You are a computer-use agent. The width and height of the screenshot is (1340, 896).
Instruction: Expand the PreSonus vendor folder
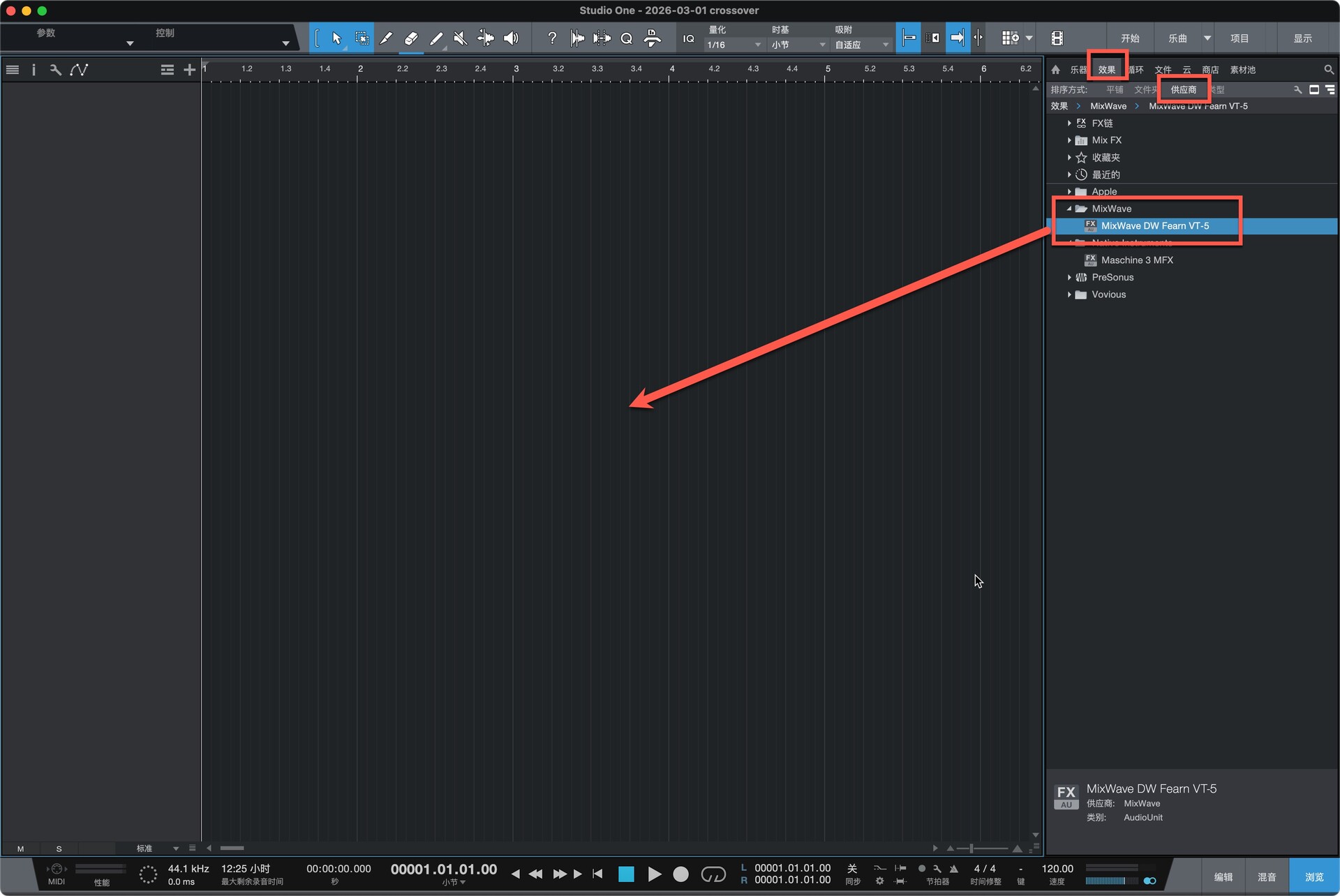(1069, 278)
